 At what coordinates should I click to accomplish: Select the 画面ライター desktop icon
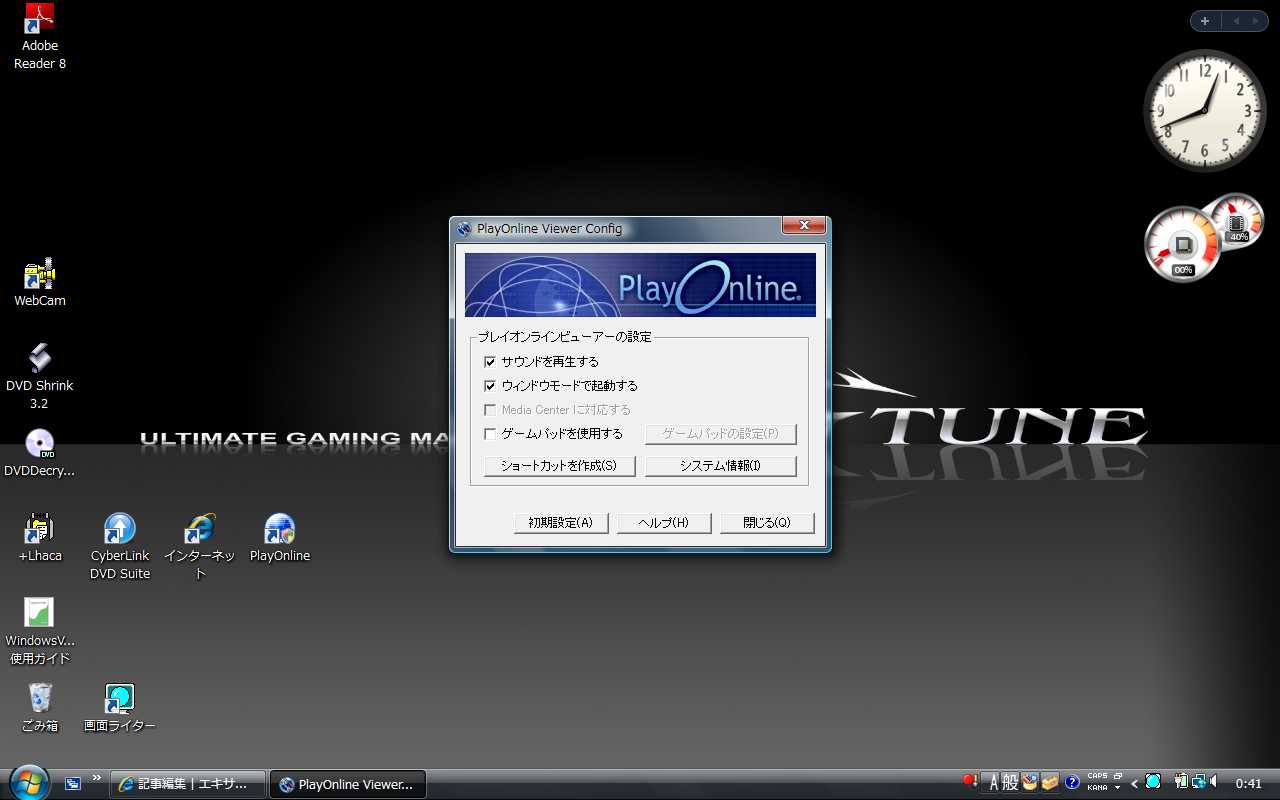(120, 708)
